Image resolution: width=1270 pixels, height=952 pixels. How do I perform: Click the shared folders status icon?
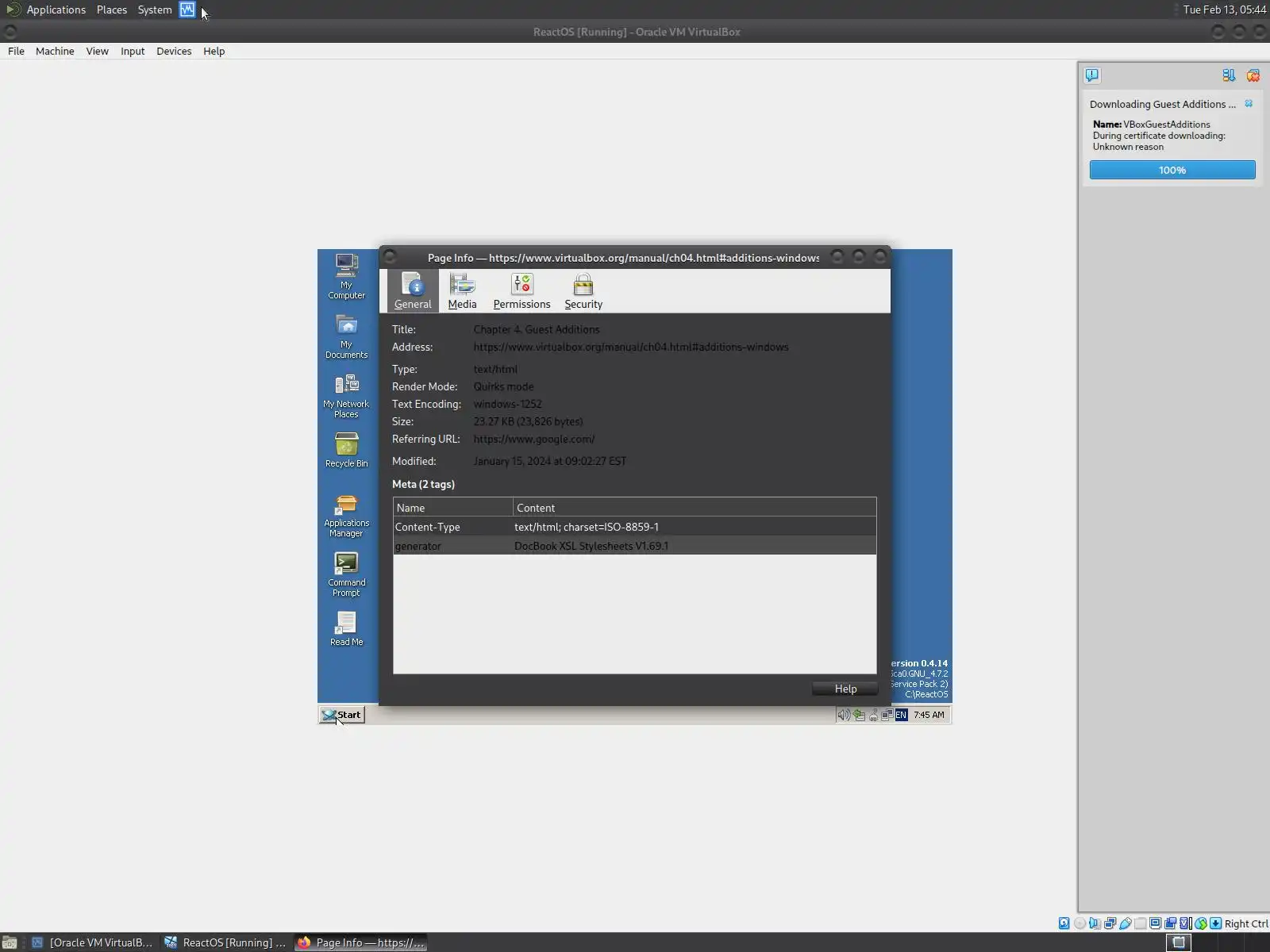[1140, 923]
